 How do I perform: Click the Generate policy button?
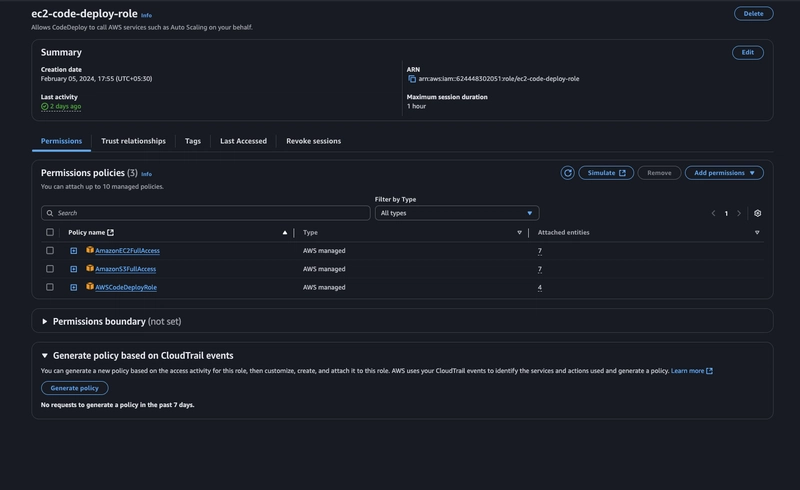(x=74, y=388)
